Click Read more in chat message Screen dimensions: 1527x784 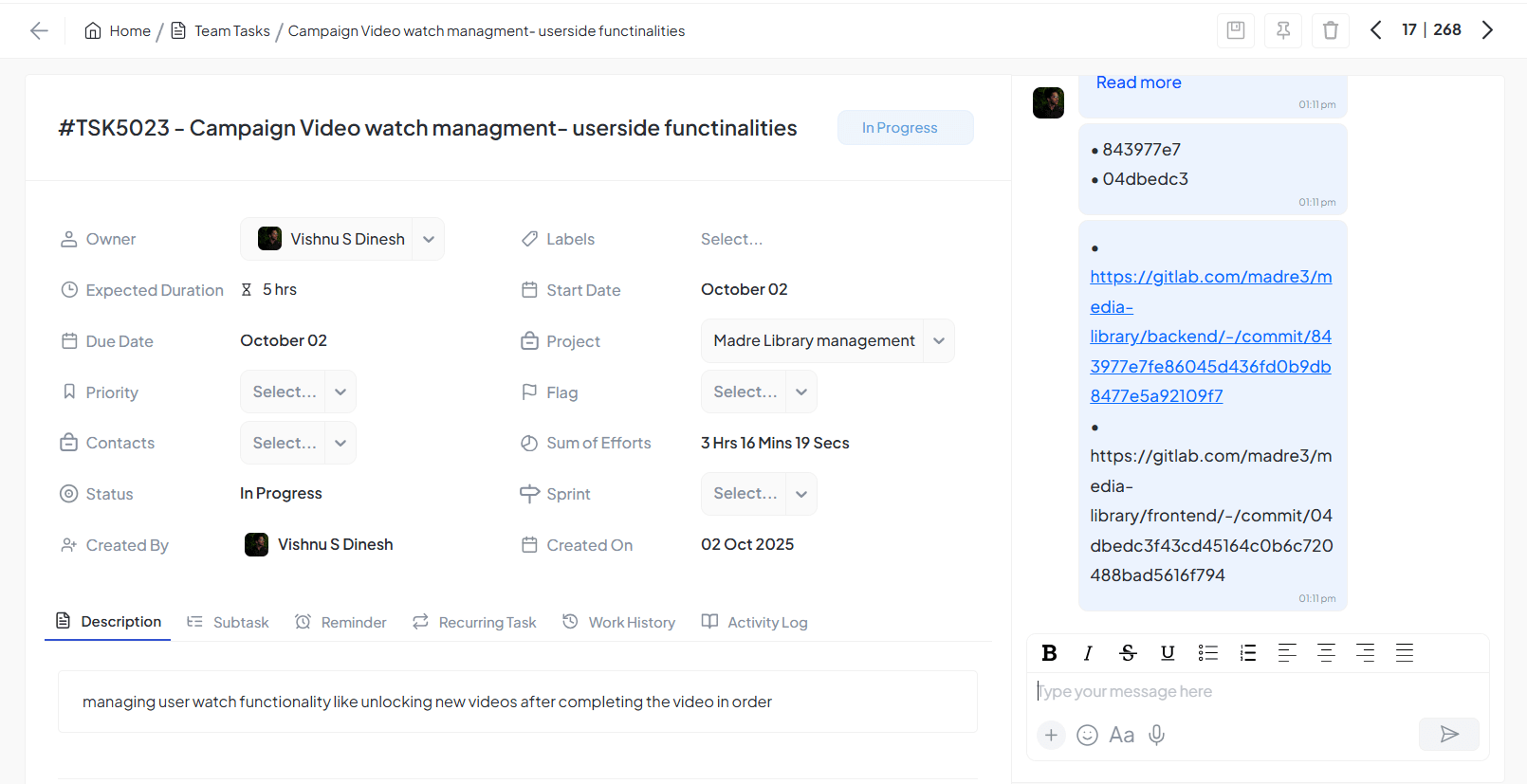pos(1138,82)
